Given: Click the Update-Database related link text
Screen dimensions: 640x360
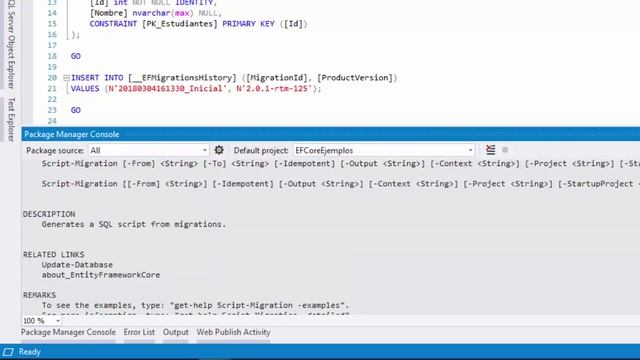Looking at the screenshot, I should click(x=77, y=264).
